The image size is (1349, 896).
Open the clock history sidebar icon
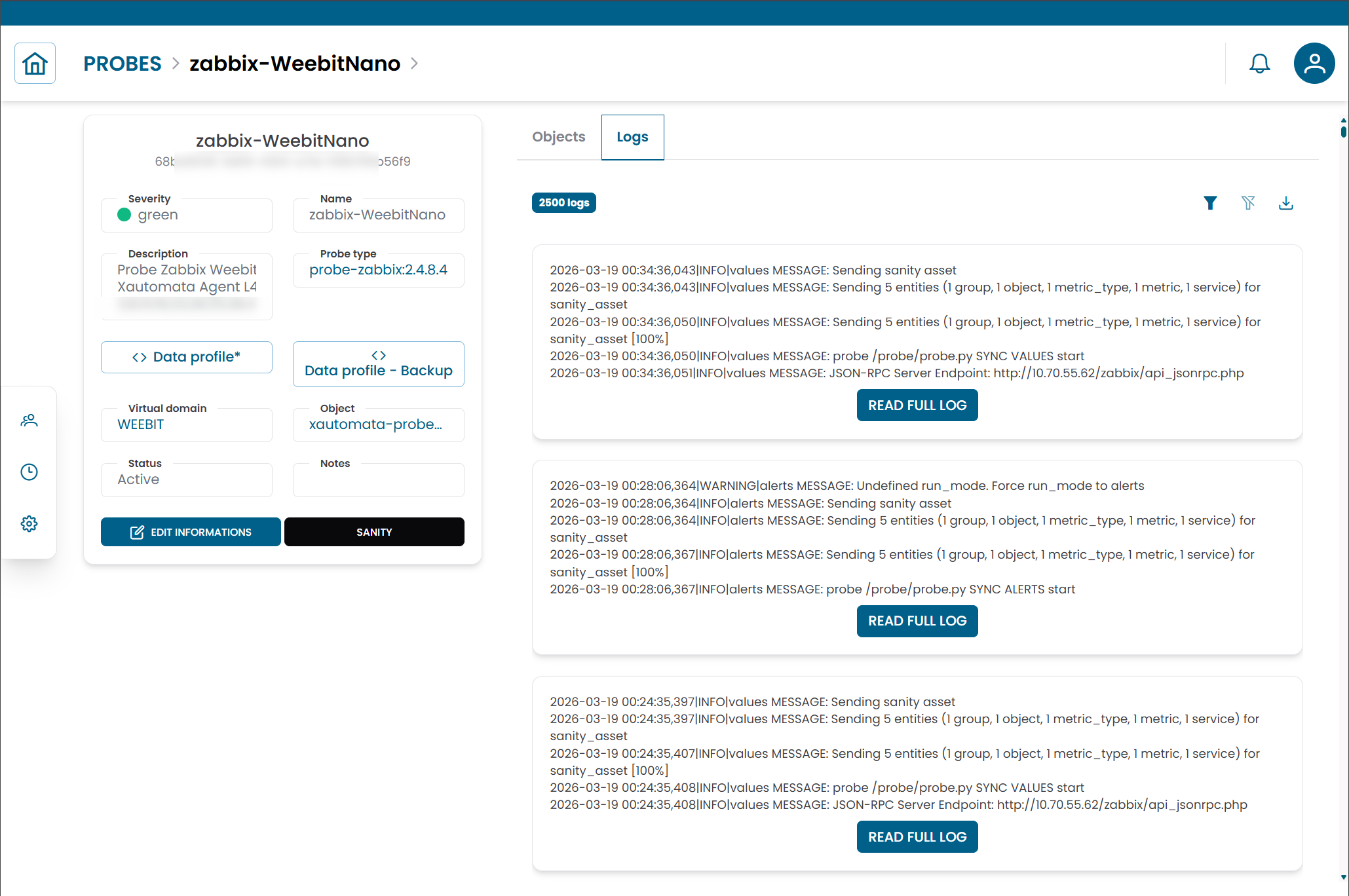tap(29, 472)
